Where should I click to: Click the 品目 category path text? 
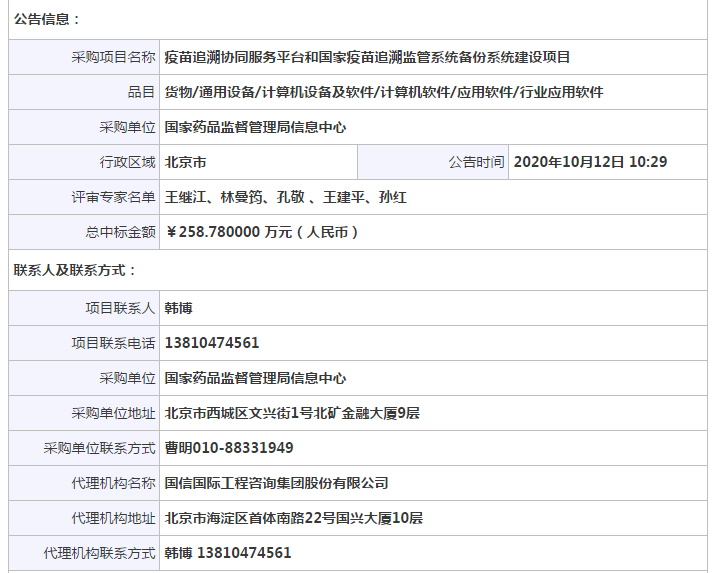point(384,92)
